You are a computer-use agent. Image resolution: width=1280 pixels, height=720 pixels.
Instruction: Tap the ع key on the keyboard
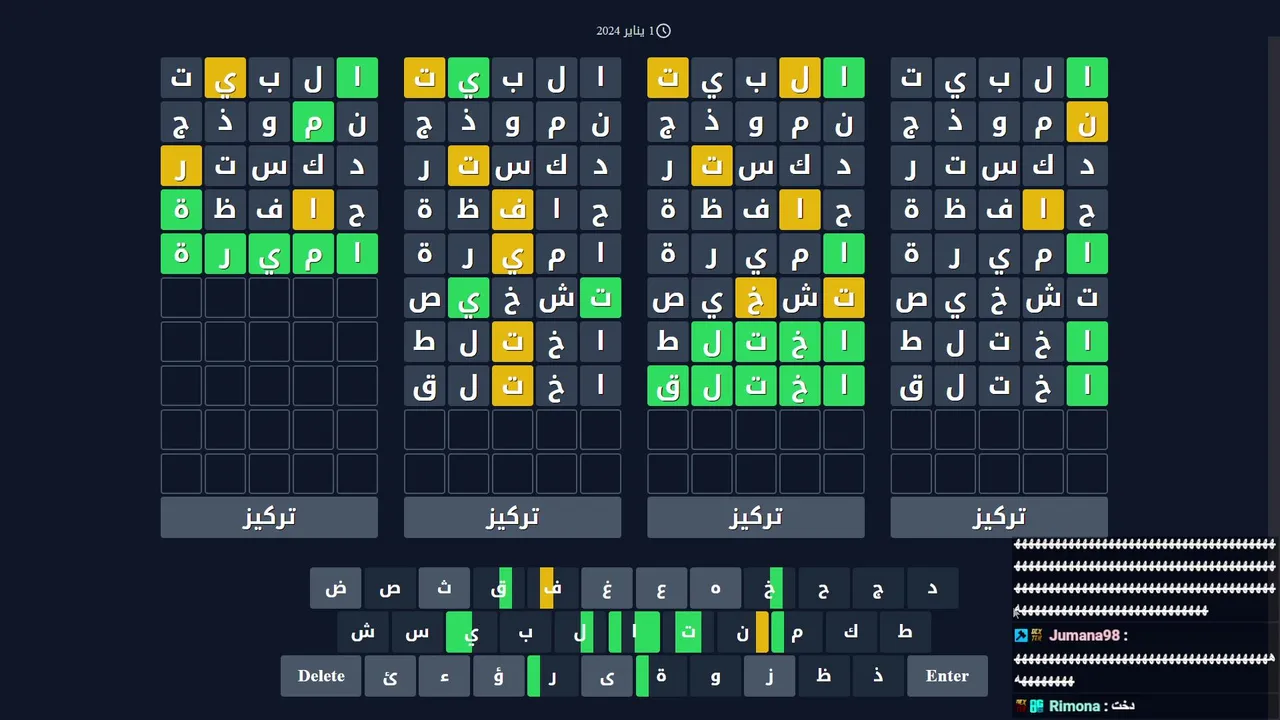click(661, 588)
